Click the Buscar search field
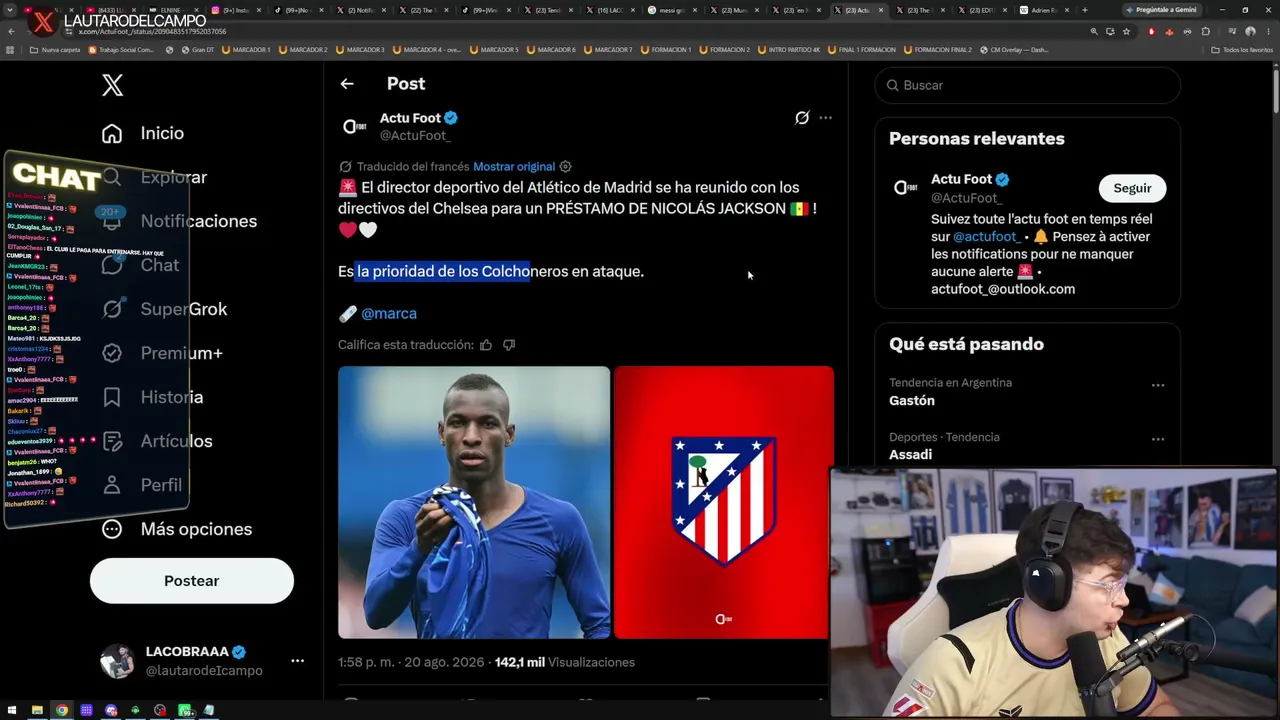1280x720 pixels. pos(1027,85)
